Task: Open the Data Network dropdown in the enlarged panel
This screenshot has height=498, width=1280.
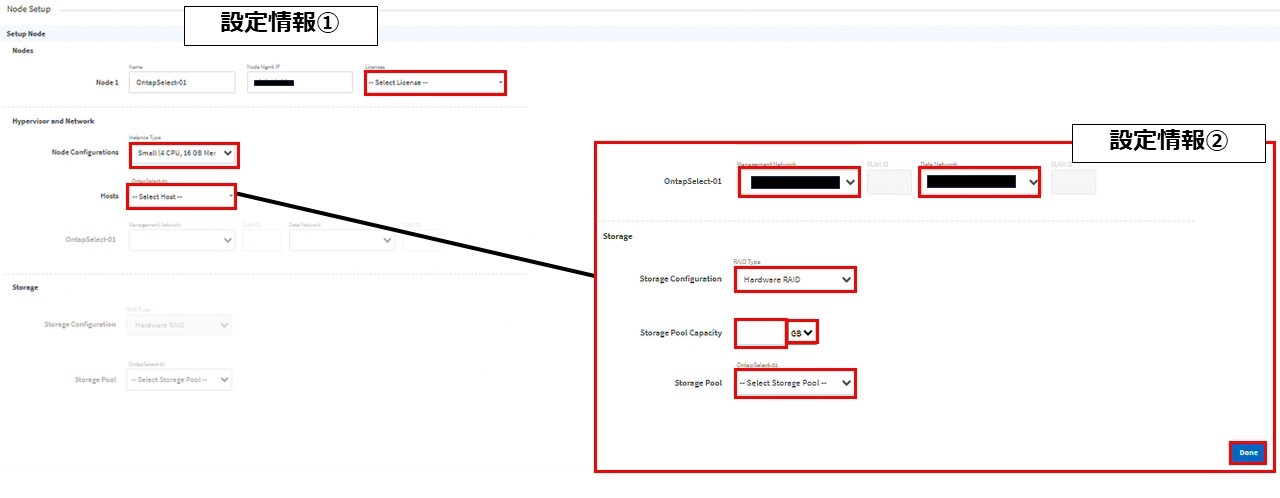Action: (979, 182)
